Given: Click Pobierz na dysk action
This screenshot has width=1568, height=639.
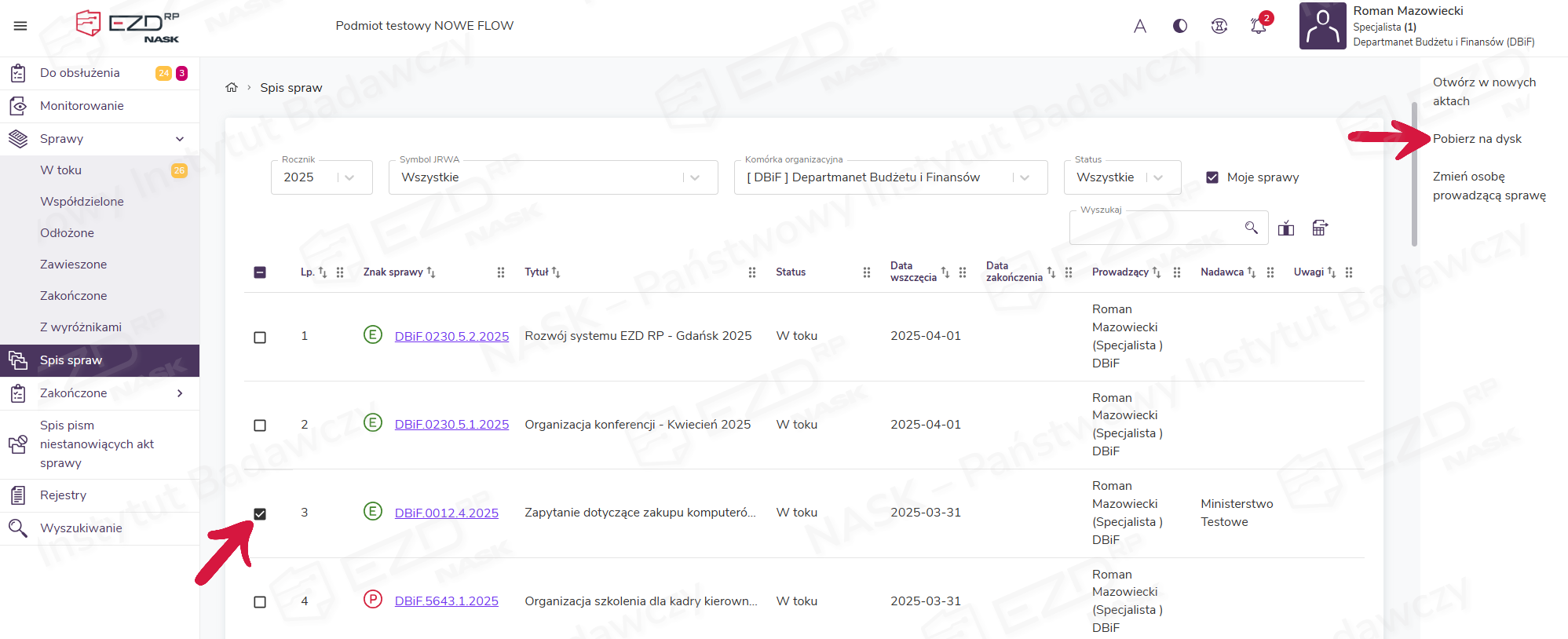Looking at the screenshot, I should point(1477,139).
